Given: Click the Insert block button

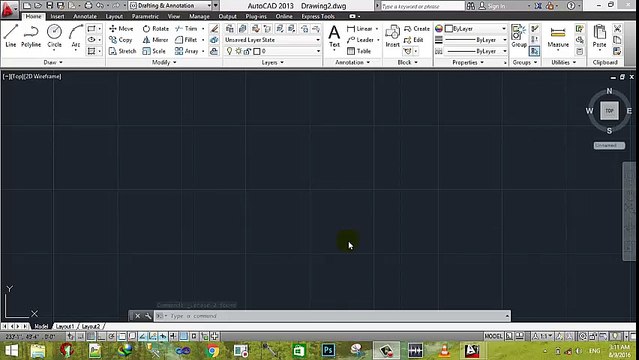Looking at the screenshot, I should click(x=392, y=36).
